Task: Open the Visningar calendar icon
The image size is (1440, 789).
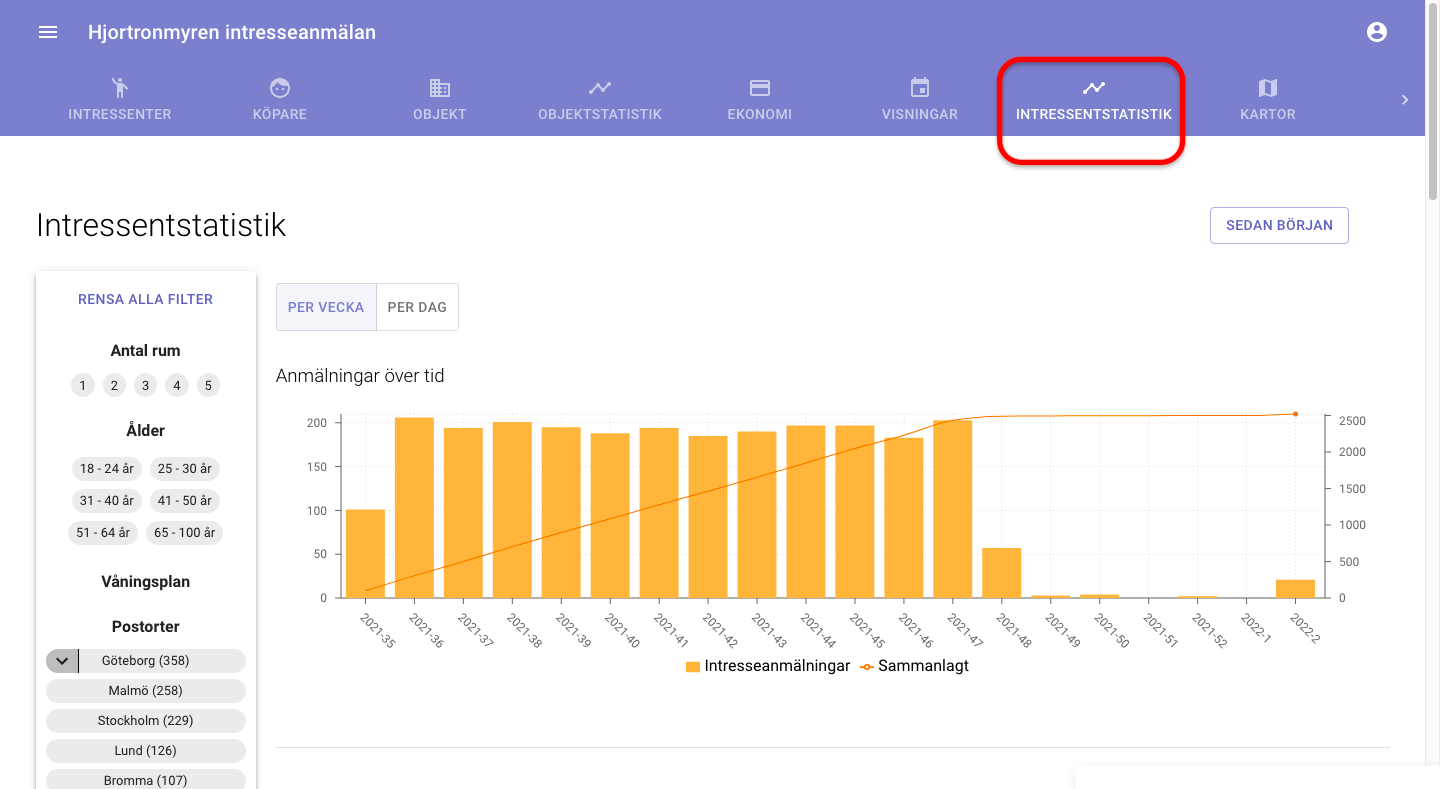Action: (920, 88)
